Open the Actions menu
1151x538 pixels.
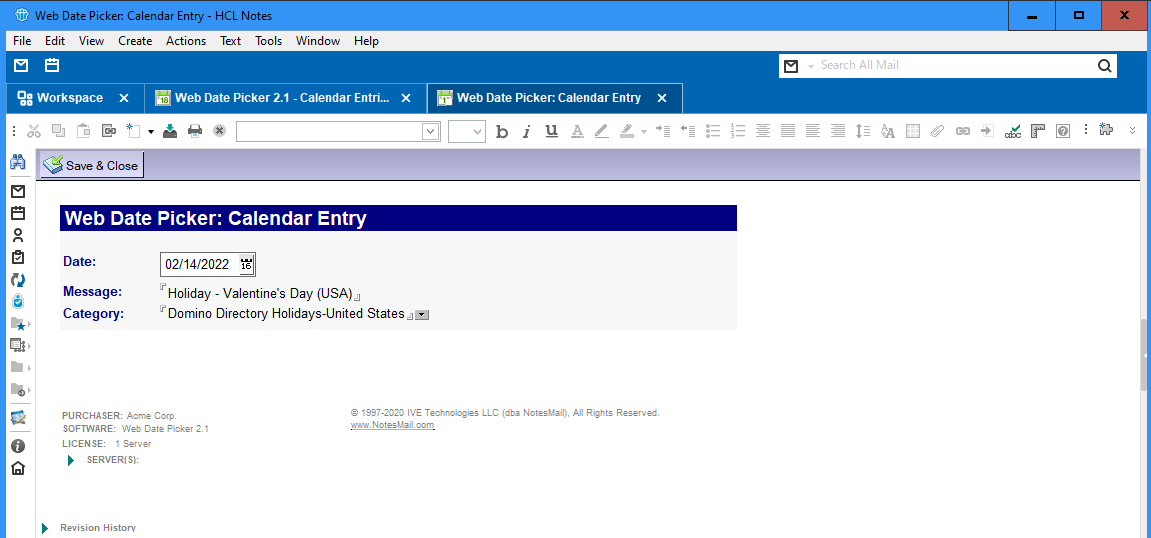point(185,41)
